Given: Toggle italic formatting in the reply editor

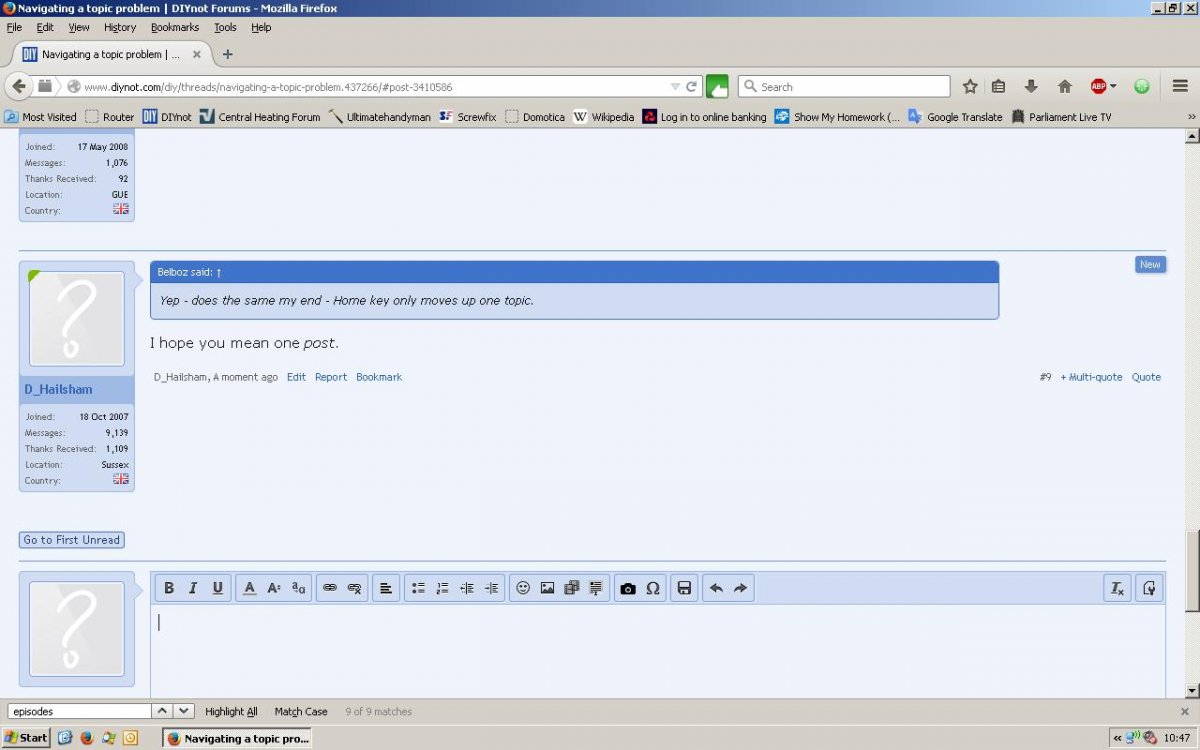Looking at the screenshot, I should pyautogui.click(x=193, y=588).
